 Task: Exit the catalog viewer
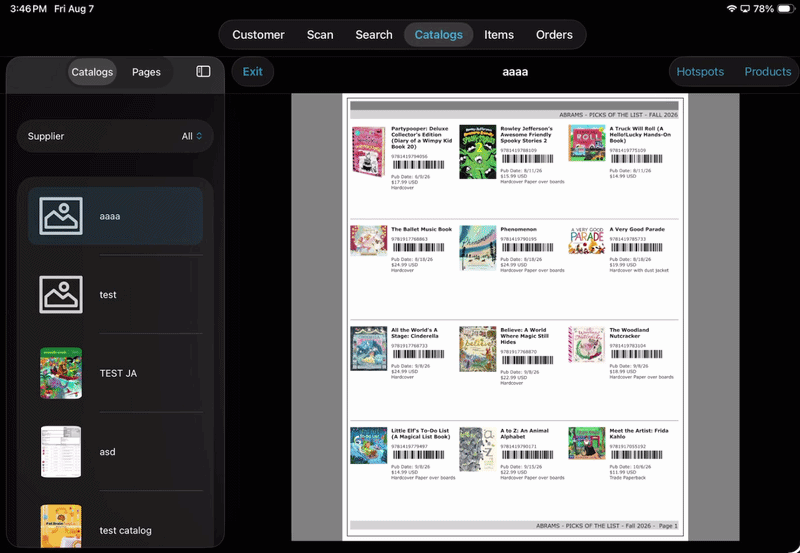253,71
